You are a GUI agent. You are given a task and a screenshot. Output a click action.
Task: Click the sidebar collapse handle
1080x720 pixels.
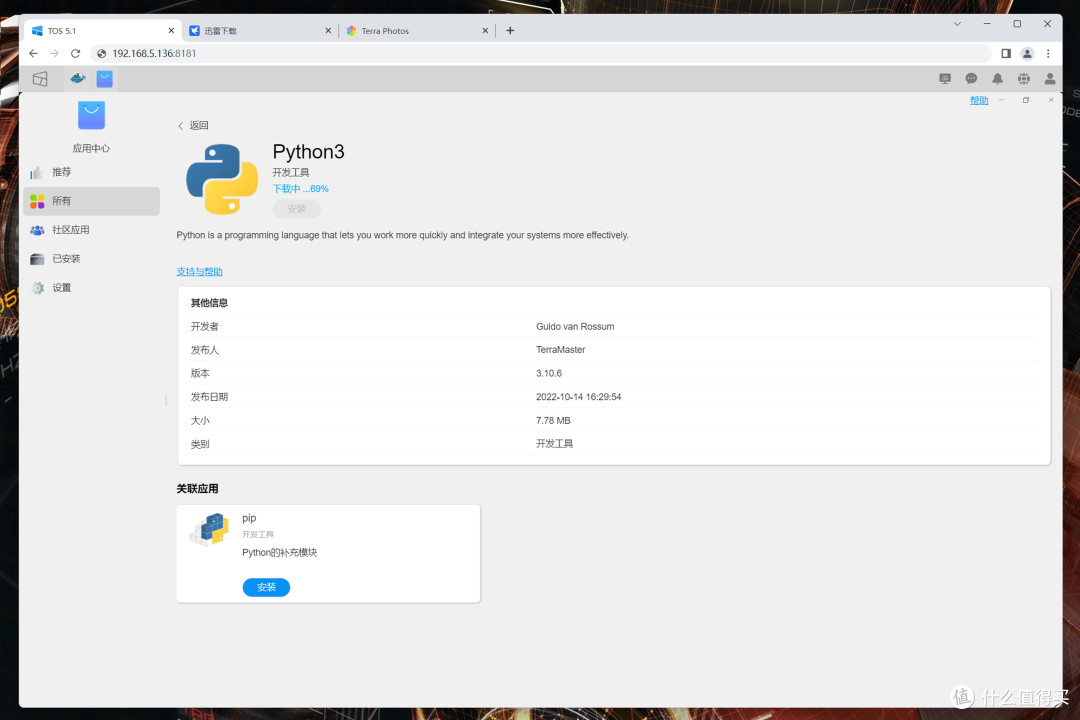[x=166, y=400]
